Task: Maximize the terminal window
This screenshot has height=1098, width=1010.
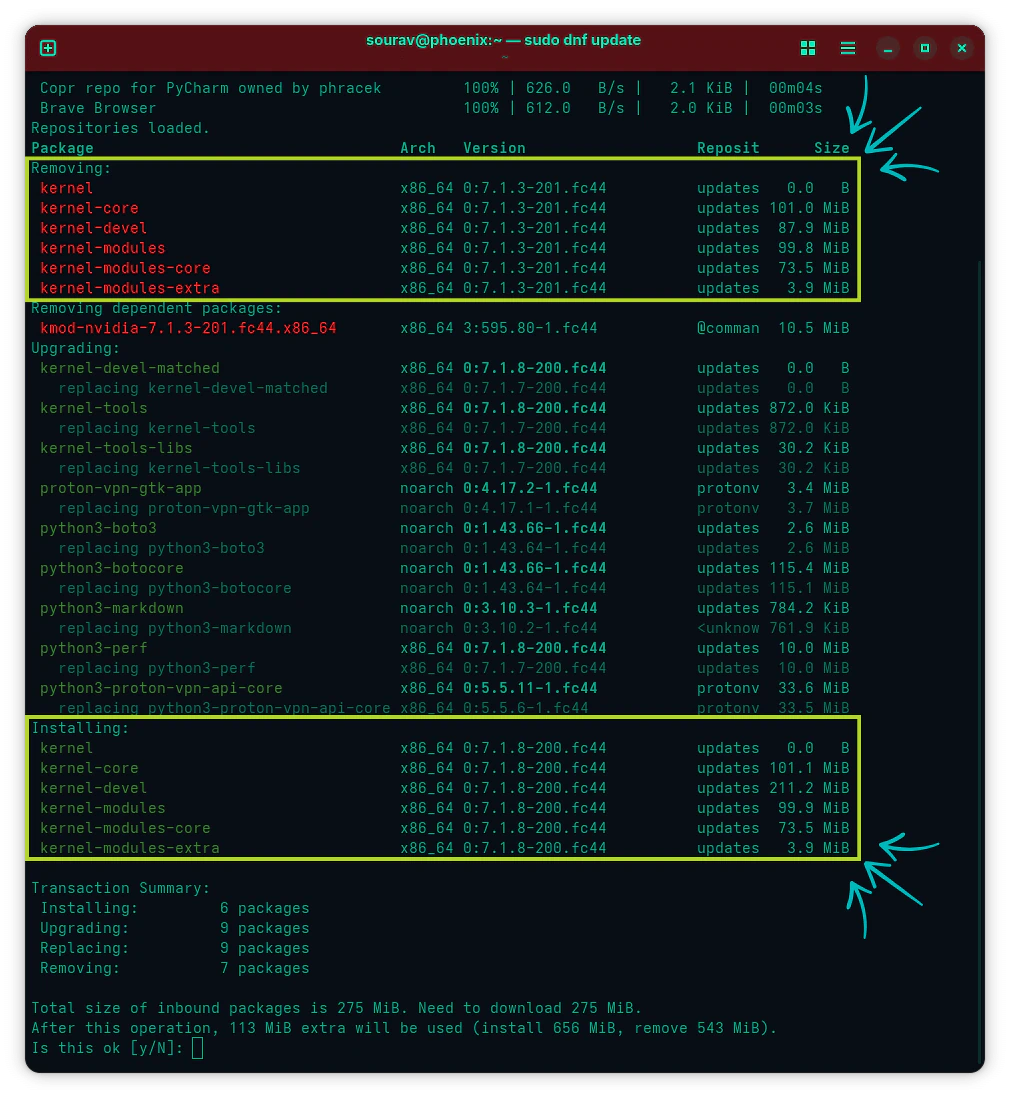Action: point(925,48)
